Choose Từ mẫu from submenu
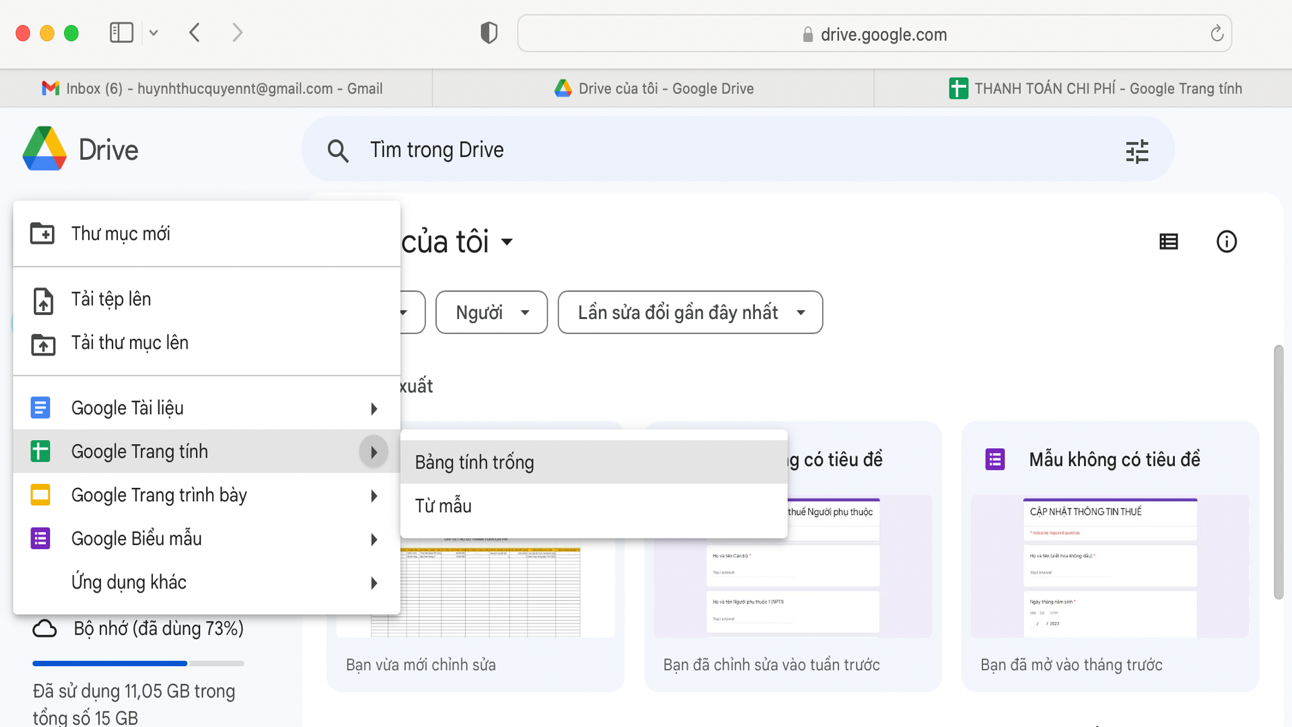This screenshot has width=1292, height=727. (x=594, y=506)
